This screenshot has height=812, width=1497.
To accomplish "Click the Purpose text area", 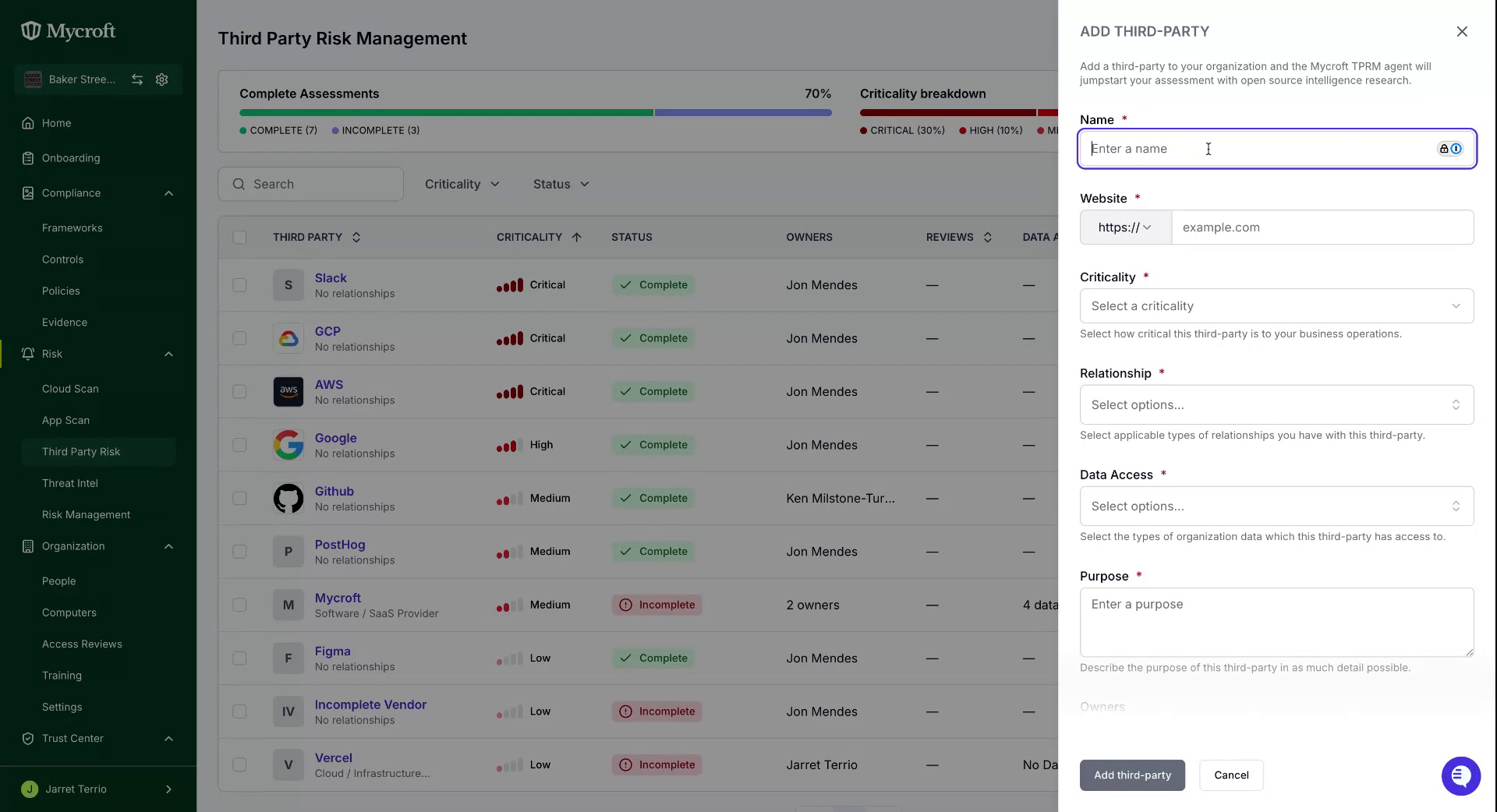I will 1276,623.
